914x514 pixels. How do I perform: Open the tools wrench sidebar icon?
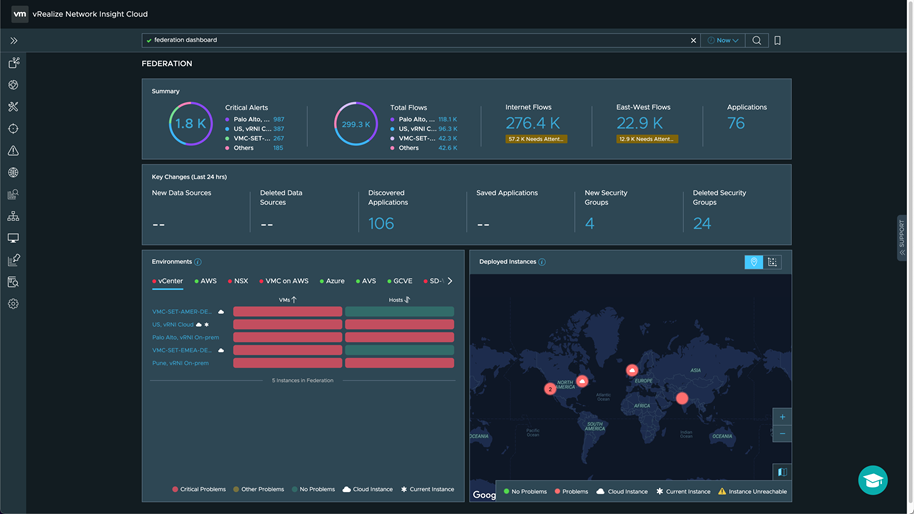point(13,107)
